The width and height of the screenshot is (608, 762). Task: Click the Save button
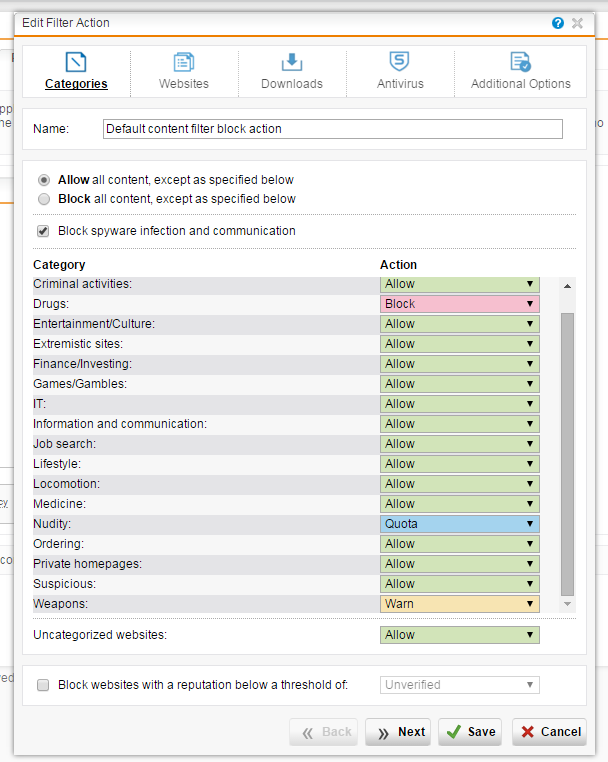(x=470, y=732)
